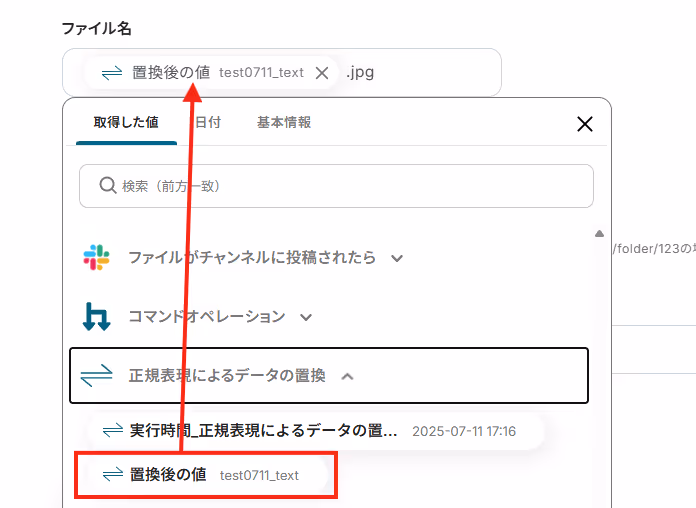696x508 pixels.
Task: Click arrows icon in the ファイル名 chip
Action: tap(112, 73)
